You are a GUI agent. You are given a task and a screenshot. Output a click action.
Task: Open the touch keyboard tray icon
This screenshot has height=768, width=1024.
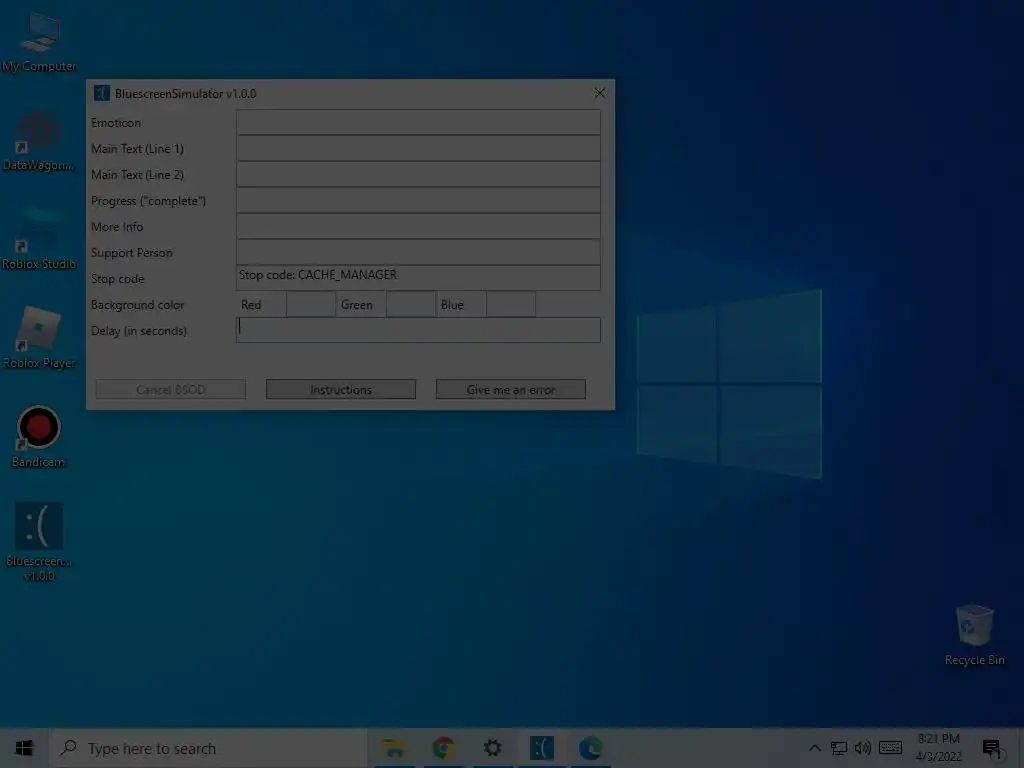click(x=890, y=748)
